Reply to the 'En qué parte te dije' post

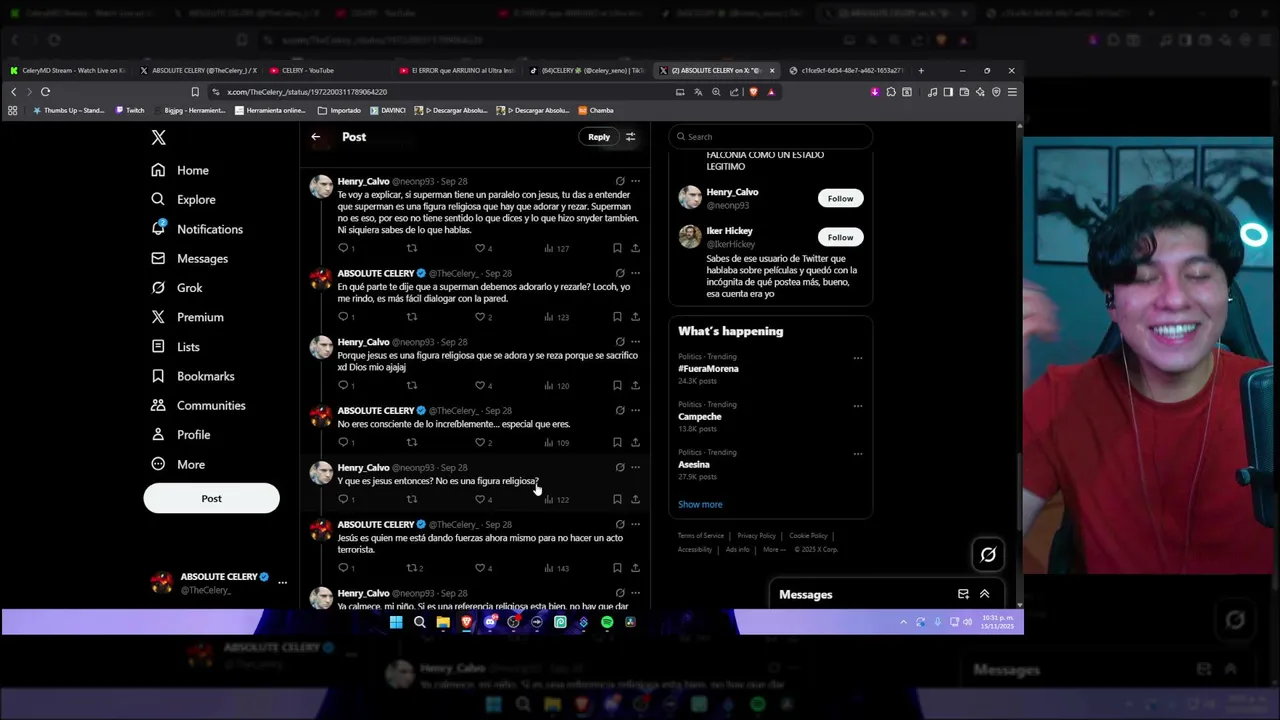point(345,317)
